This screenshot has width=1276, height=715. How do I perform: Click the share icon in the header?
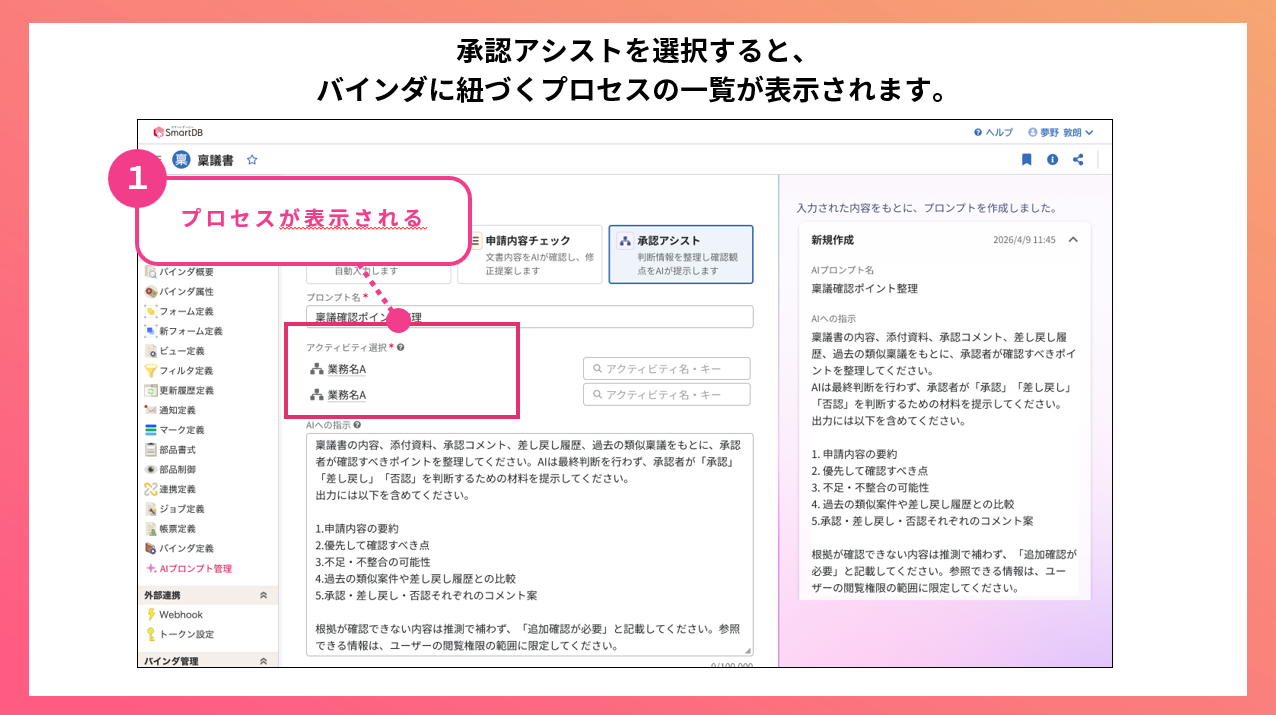(1078, 159)
